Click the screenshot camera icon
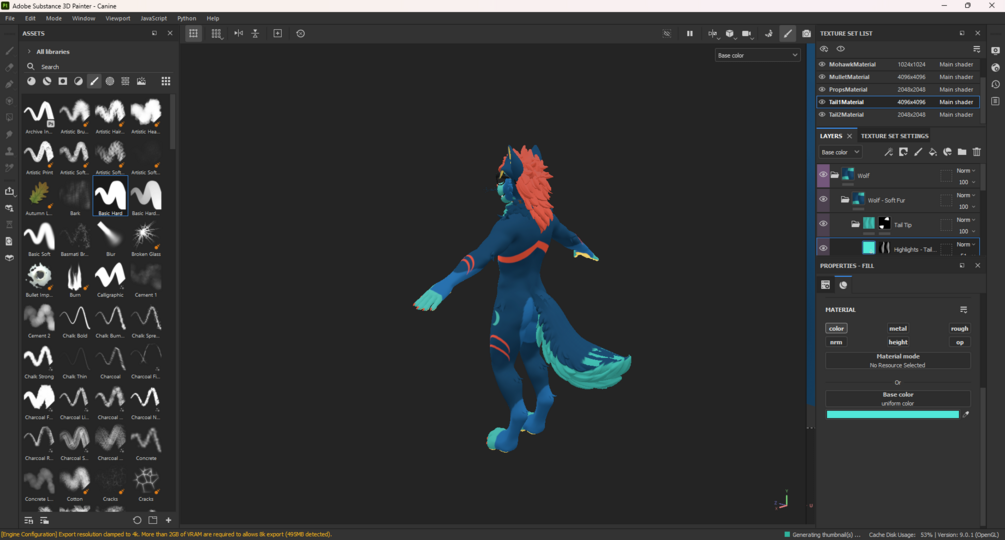The image size is (1005, 540). (x=806, y=33)
